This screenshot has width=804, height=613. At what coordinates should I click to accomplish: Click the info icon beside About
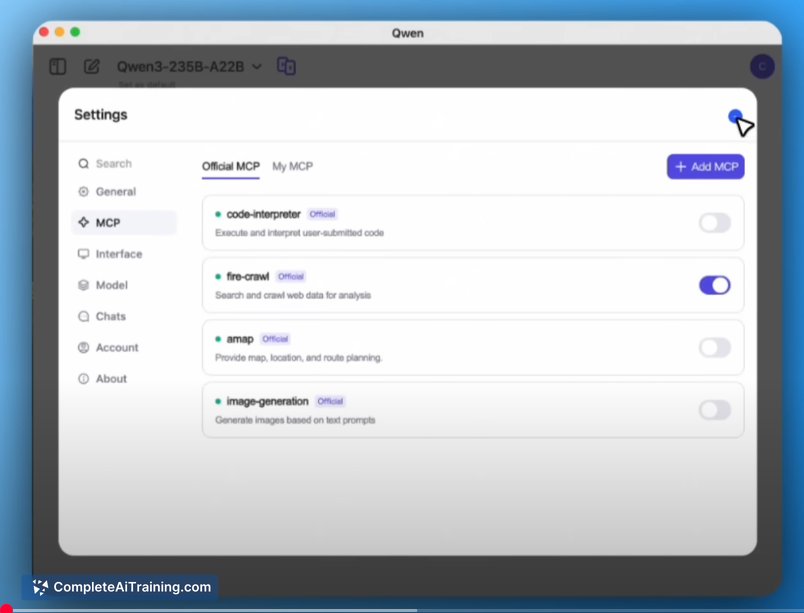(83, 379)
